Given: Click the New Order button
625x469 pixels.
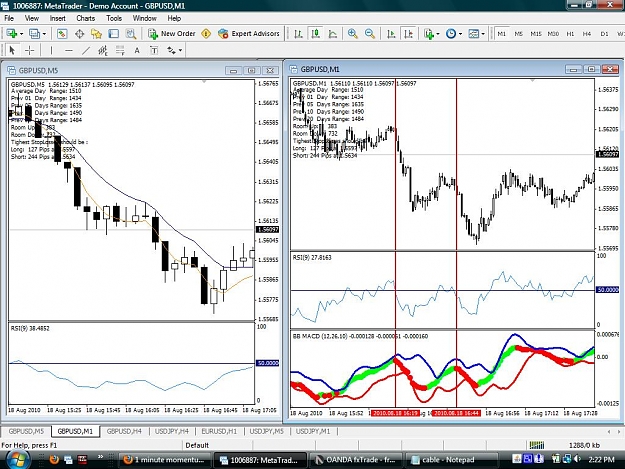Looking at the screenshot, I should coord(172,34).
